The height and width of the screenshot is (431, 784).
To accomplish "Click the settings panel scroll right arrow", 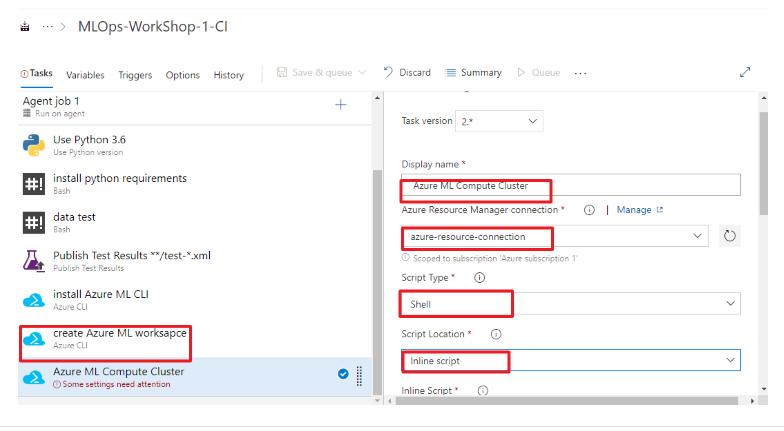I will (752, 401).
